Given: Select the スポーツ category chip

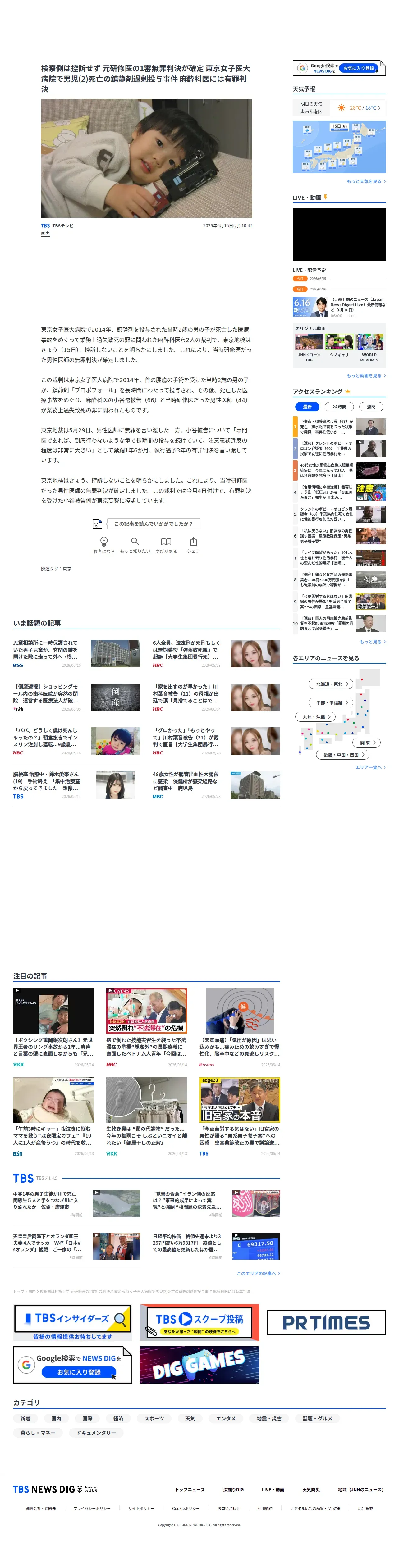Looking at the screenshot, I should click(154, 1418).
